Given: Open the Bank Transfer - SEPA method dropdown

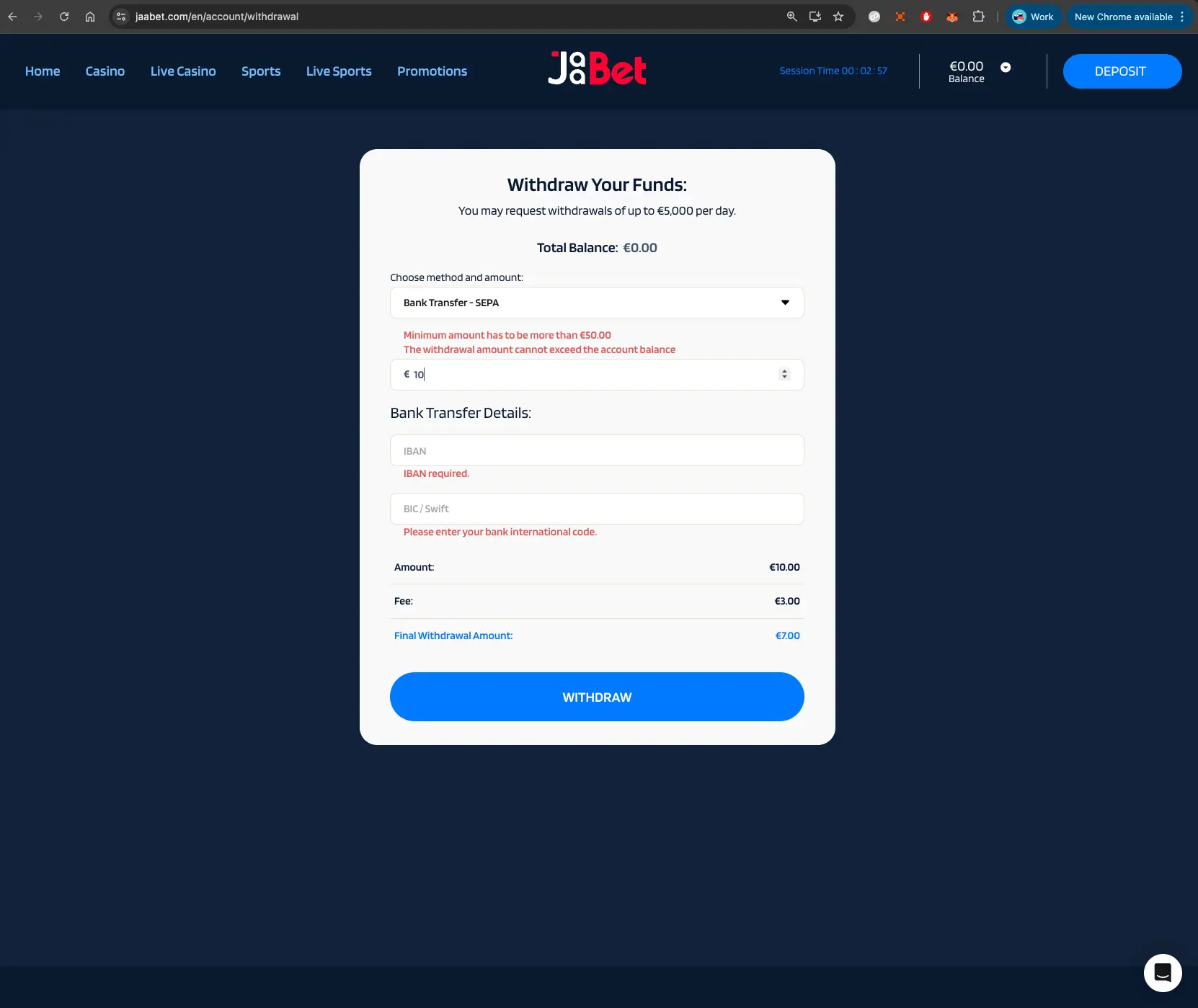Looking at the screenshot, I should (x=597, y=303).
